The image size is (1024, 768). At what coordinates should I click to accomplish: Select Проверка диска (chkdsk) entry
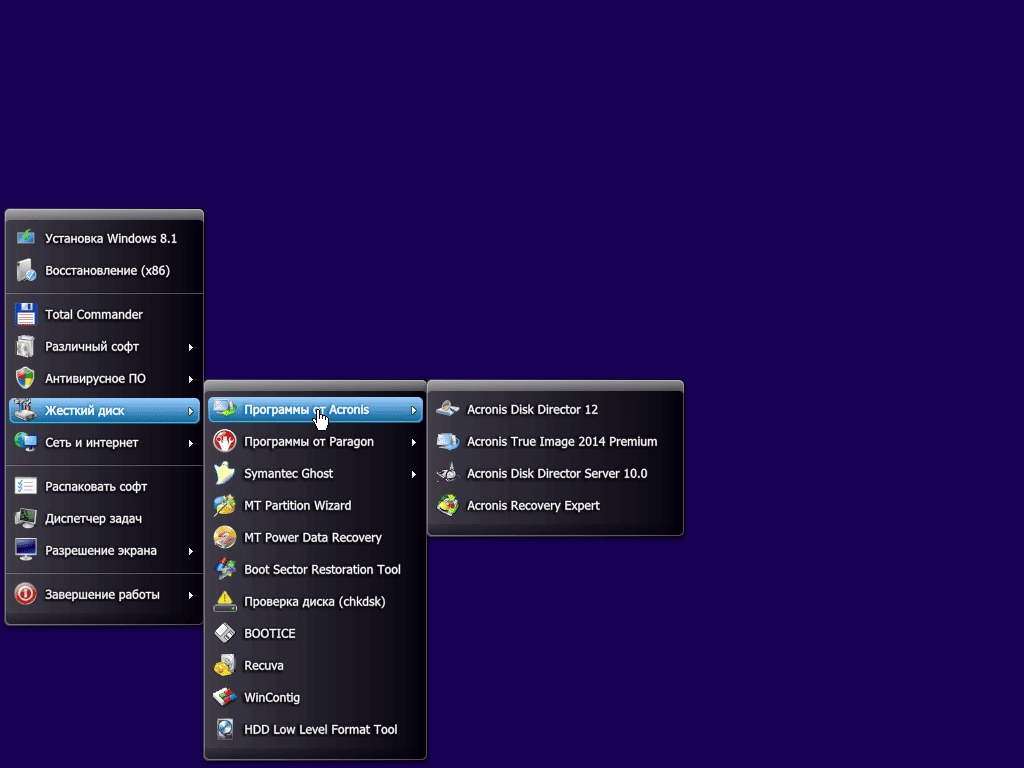[x=315, y=601]
